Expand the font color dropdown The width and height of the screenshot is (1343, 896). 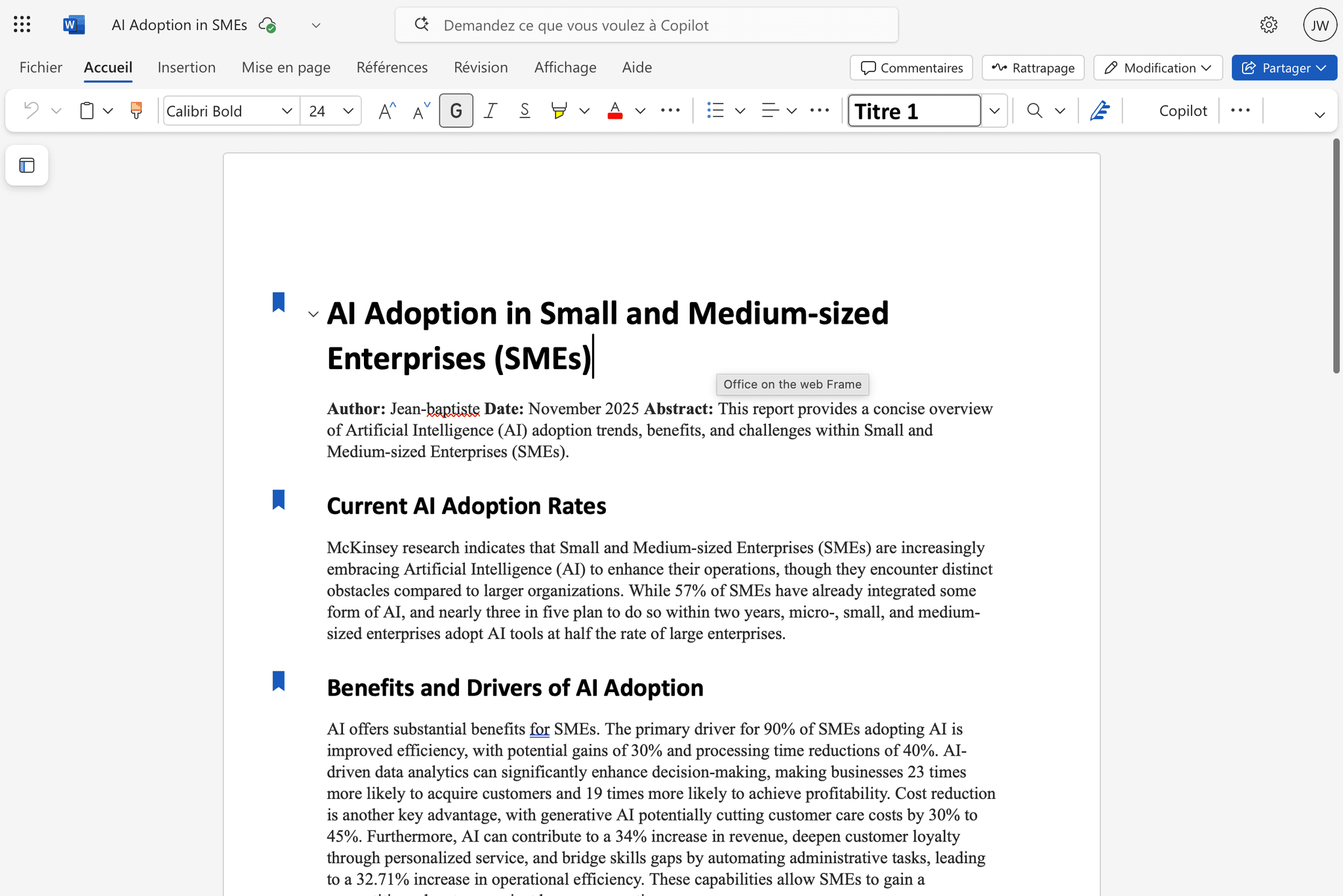pyautogui.click(x=640, y=110)
